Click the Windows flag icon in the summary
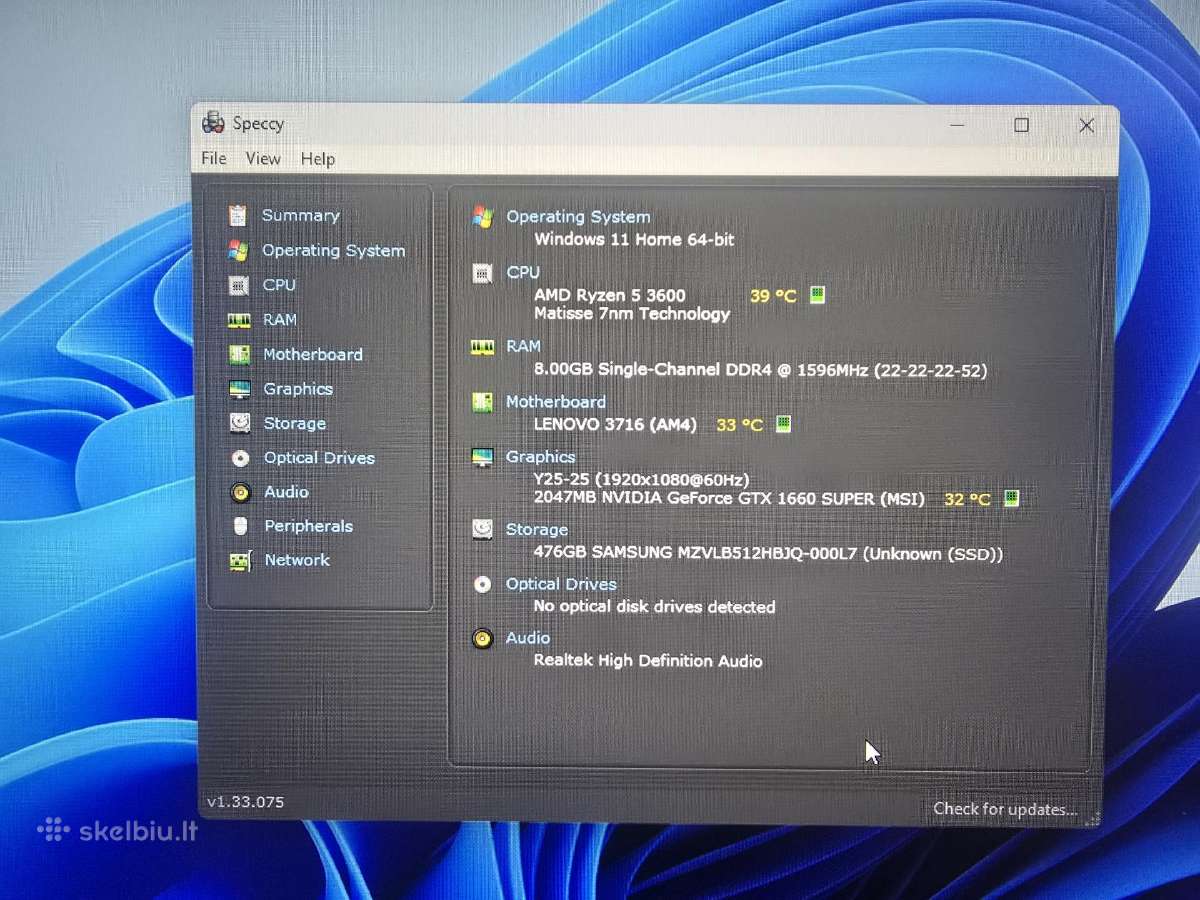 [482, 216]
